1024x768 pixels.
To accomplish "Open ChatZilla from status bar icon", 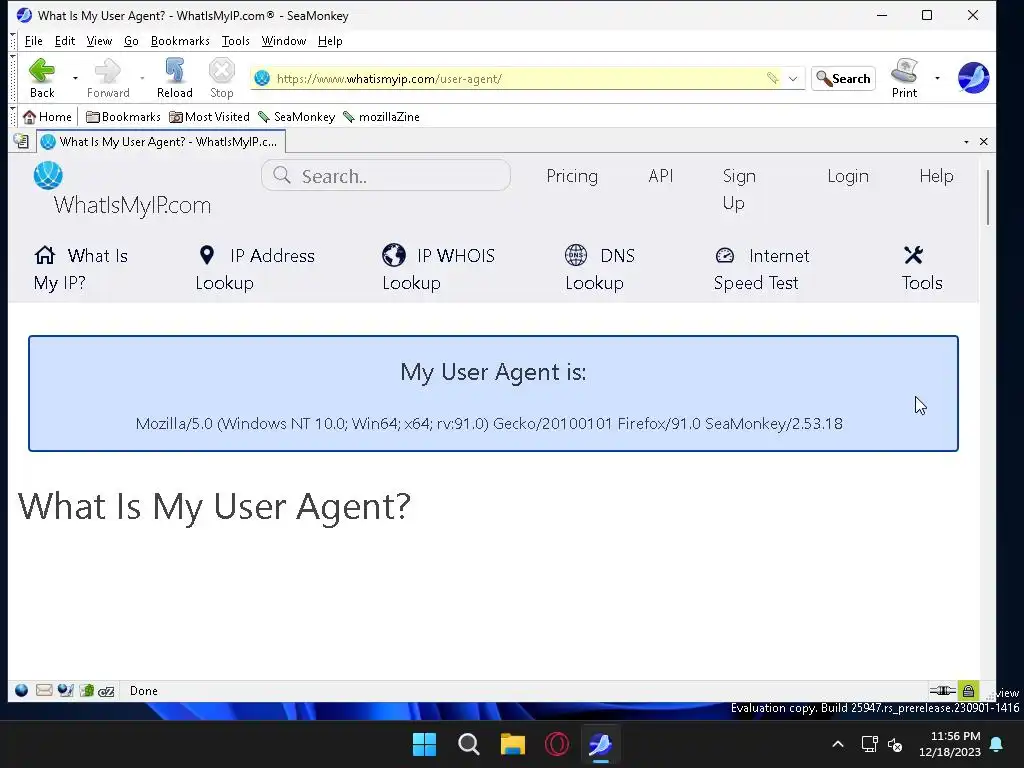I will [x=106, y=691].
